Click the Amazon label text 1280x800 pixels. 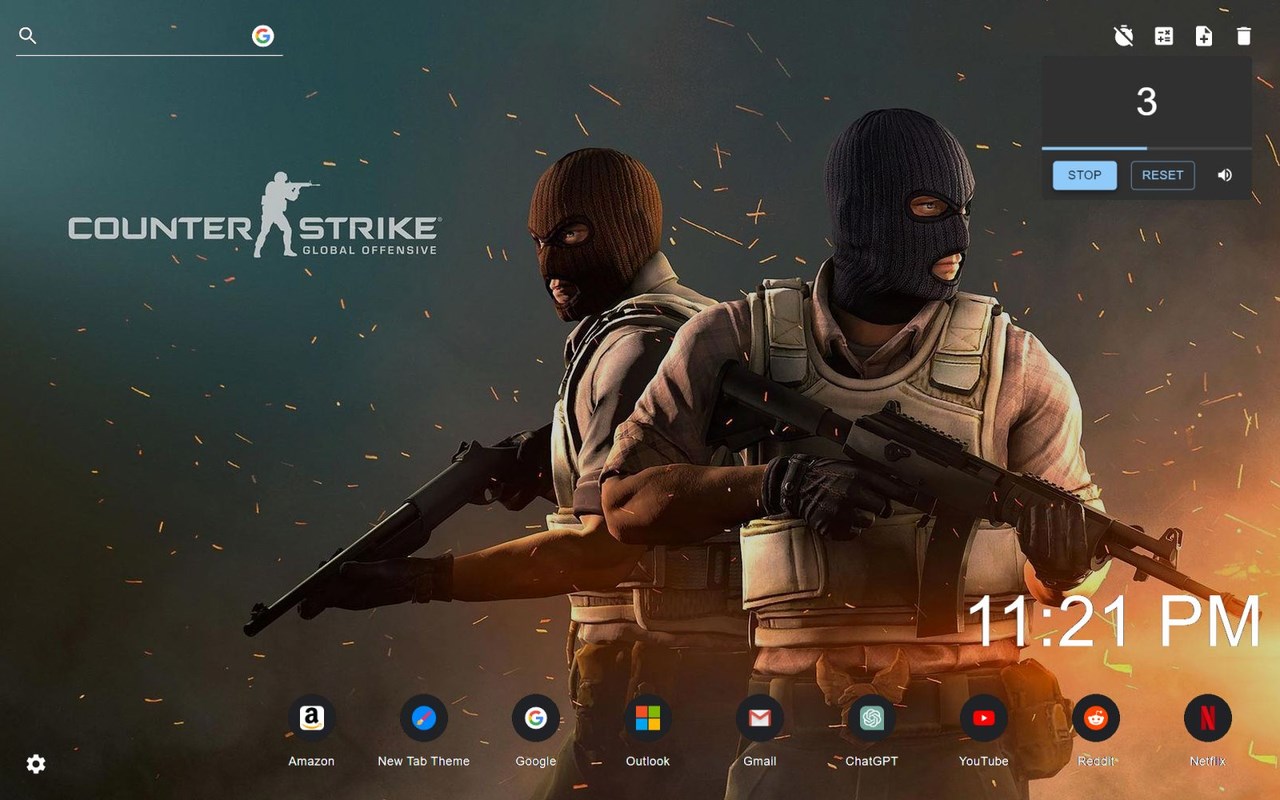(312, 761)
